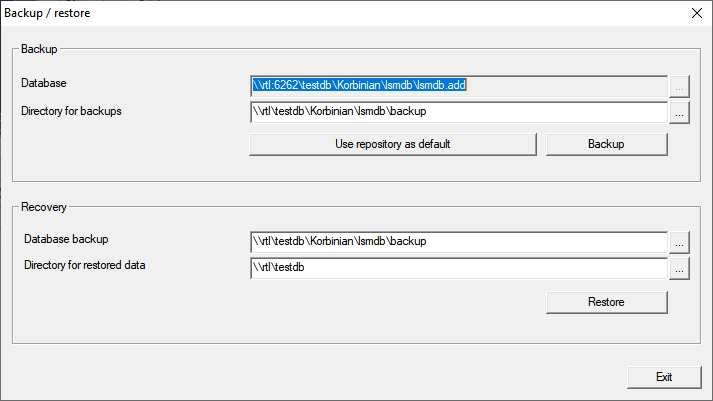
Task: Browse for Directory for restored data
Action: pyautogui.click(x=680, y=268)
